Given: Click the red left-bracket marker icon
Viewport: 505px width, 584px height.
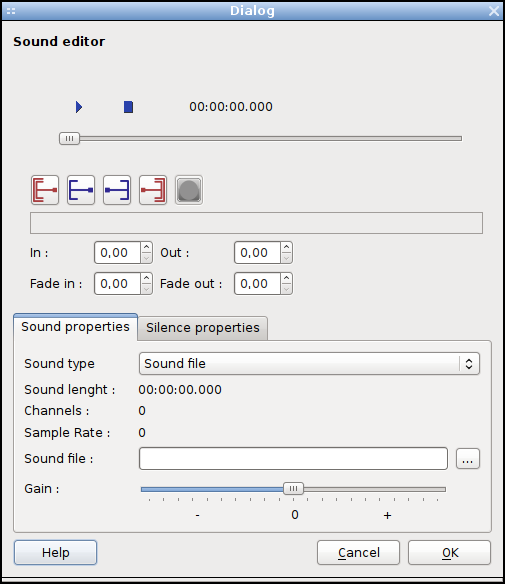Looking at the screenshot, I should point(45,190).
